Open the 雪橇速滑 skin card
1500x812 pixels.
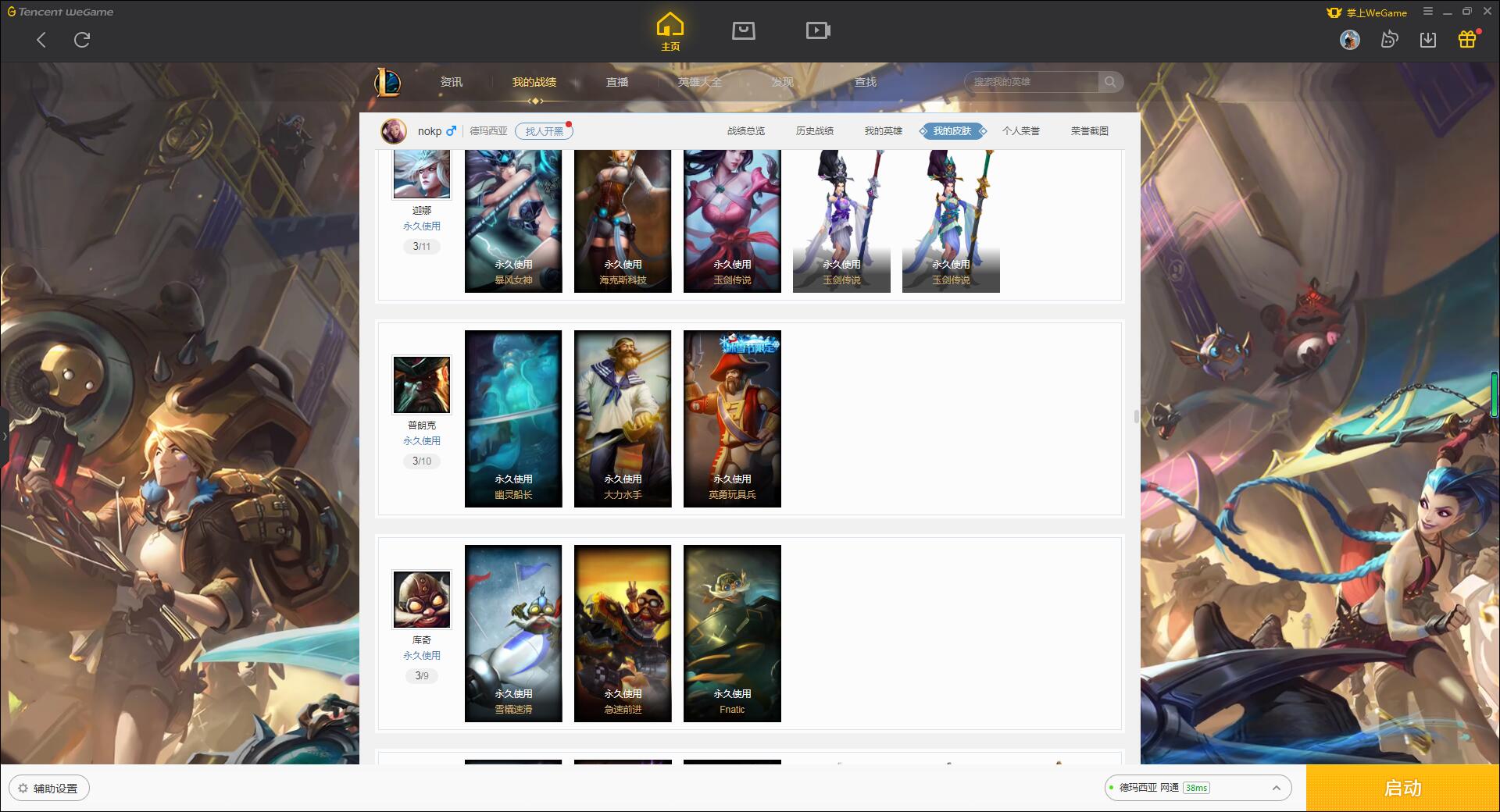(513, 633)
